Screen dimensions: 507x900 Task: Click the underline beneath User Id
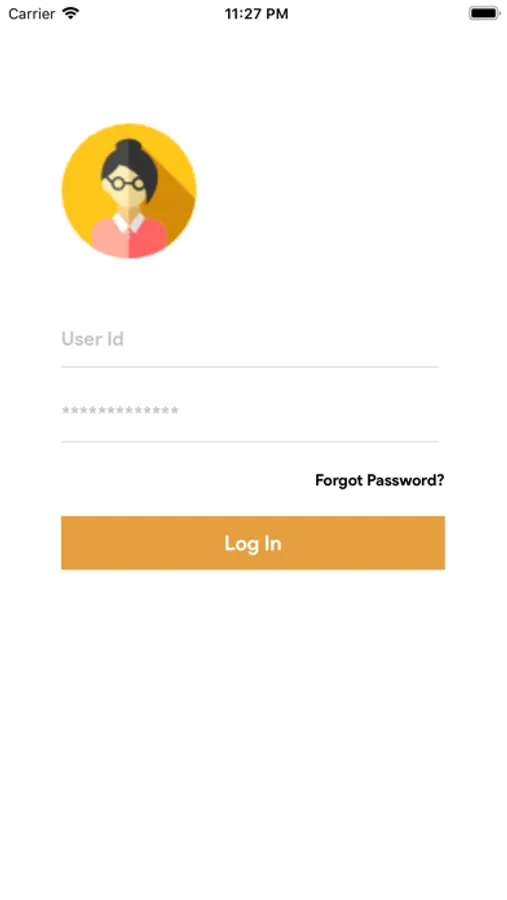(250, 366)
